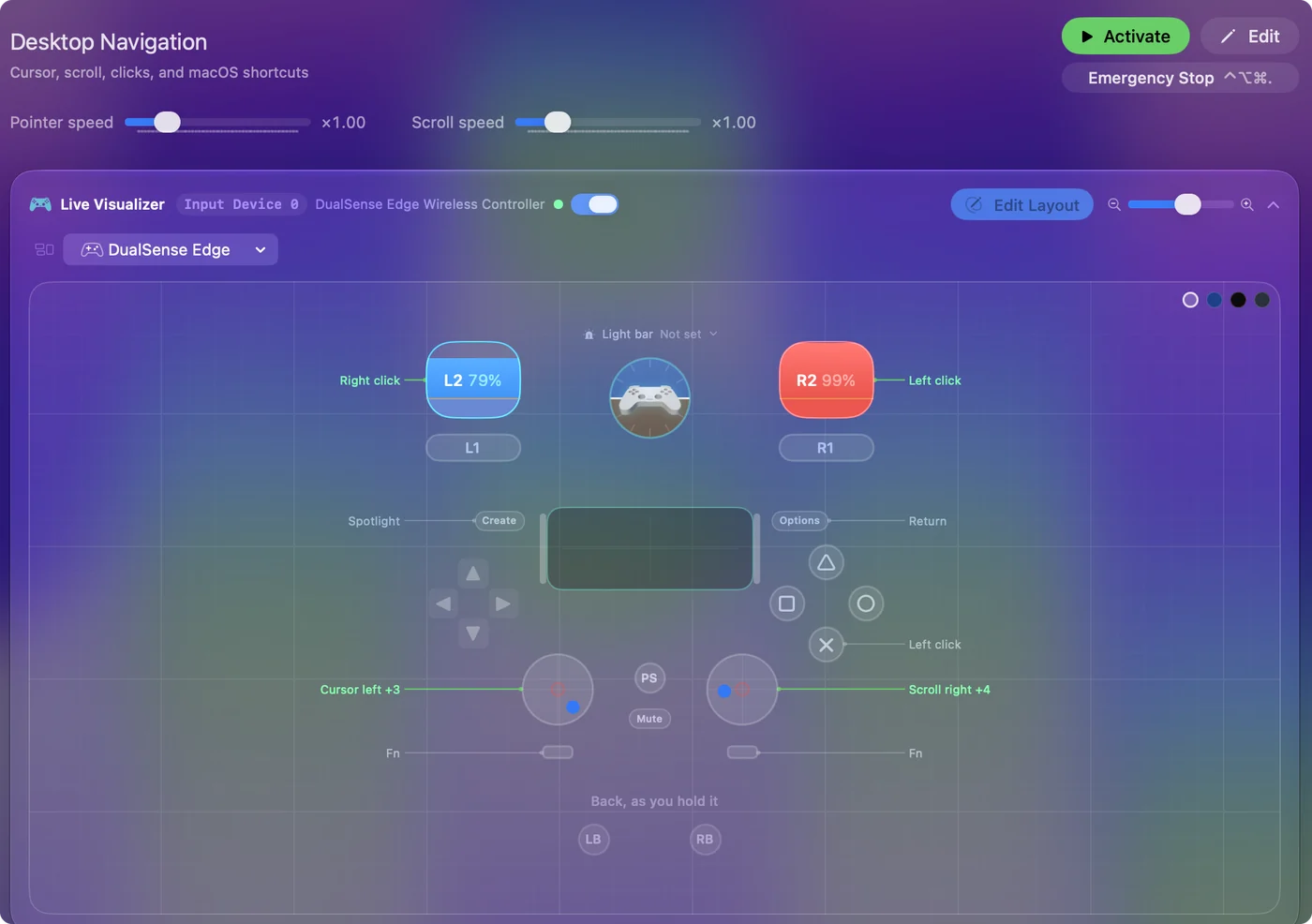
Task: Click the Edit Layout button
Action: [x=1021, y=204]
